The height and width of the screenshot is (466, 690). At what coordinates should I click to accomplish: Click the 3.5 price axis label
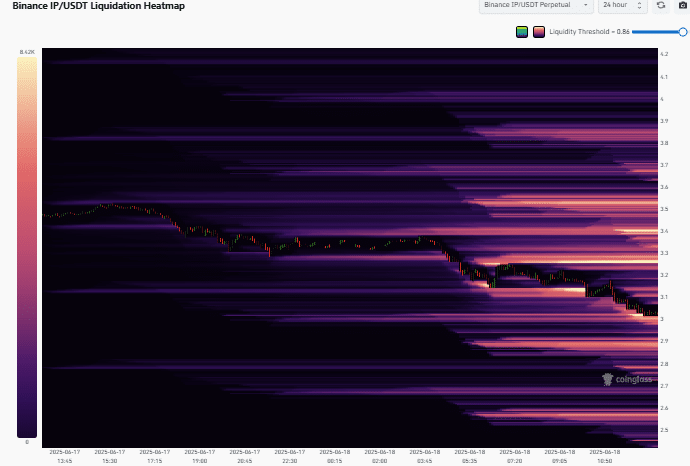coord(664,209)
